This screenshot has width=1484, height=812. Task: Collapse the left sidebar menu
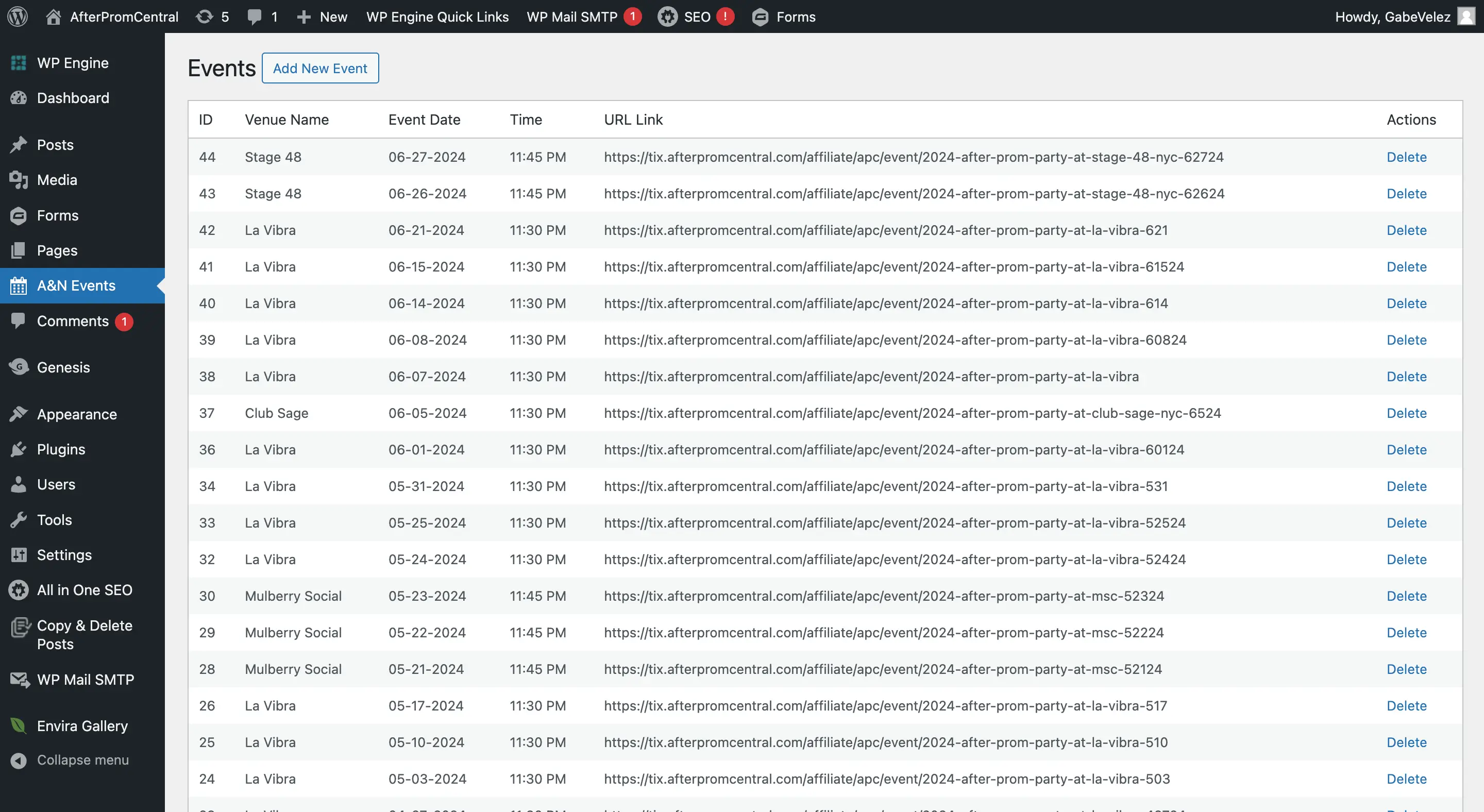pyautogui.click(x=82, y=759)
